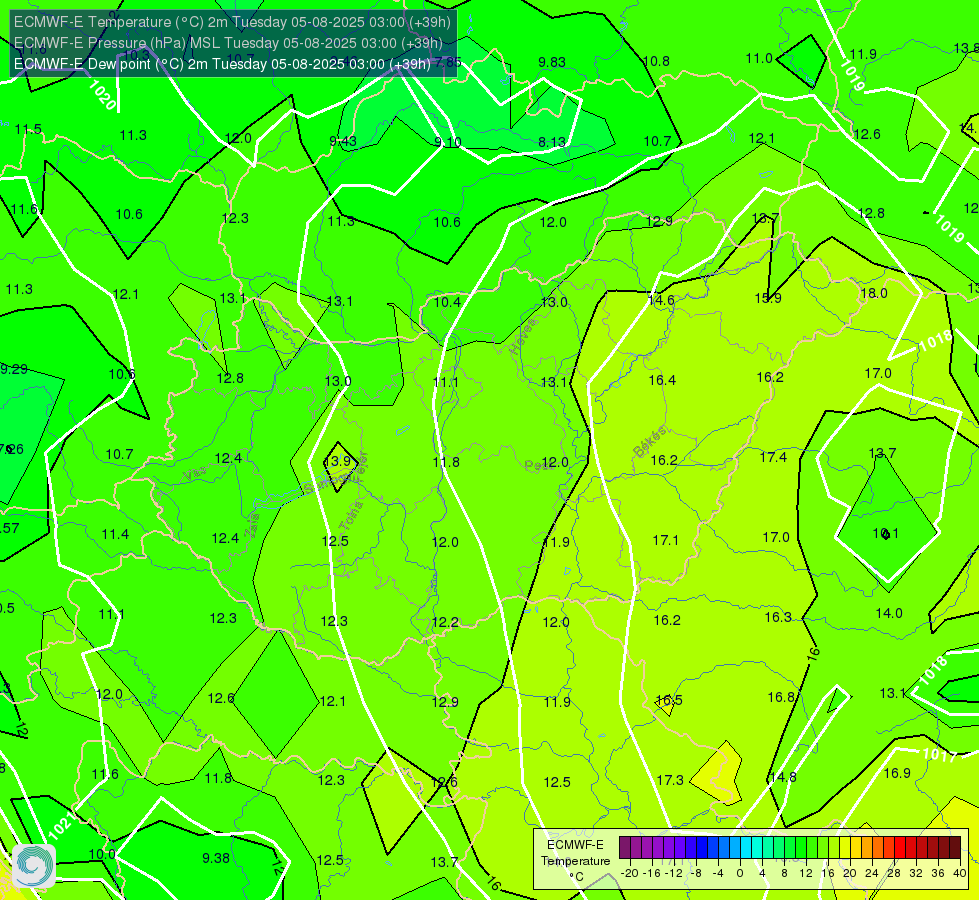Click the 17.4 temperature value

[773, 458]
